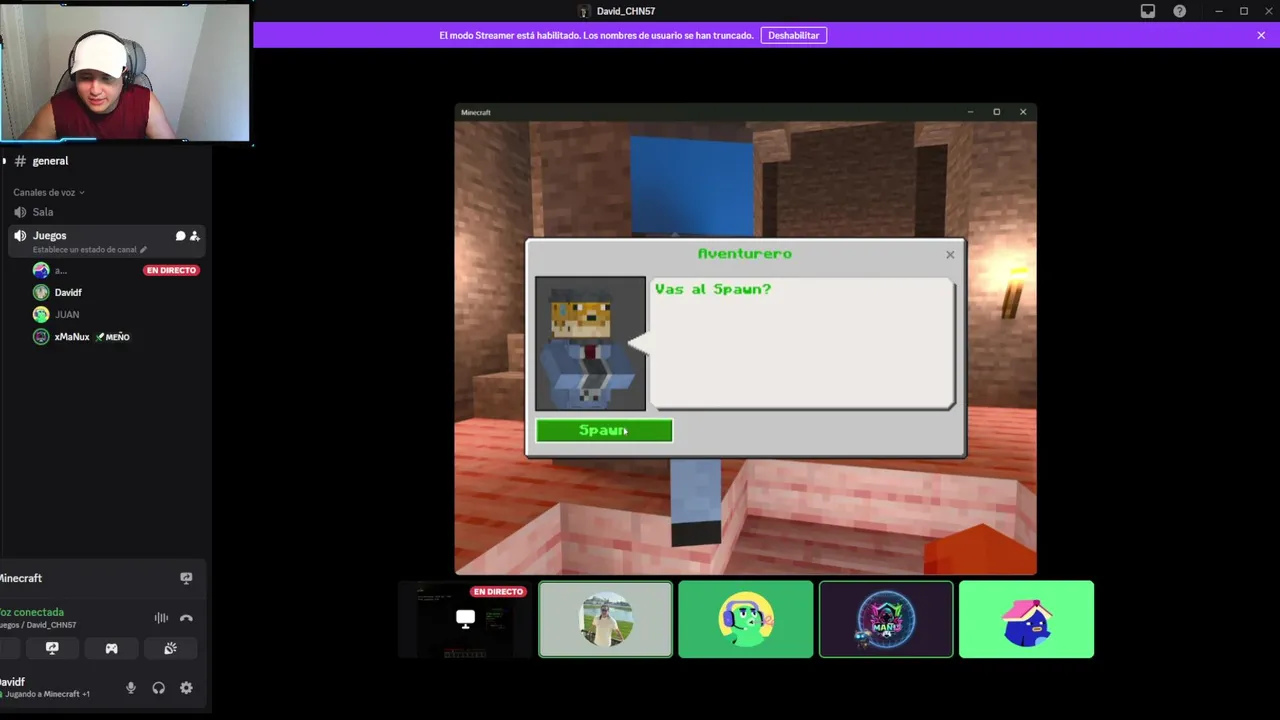Screen dimensions: 1280x720
Task: Click the share-screen button below Voz conectada
Action: (x=52, y=648)
